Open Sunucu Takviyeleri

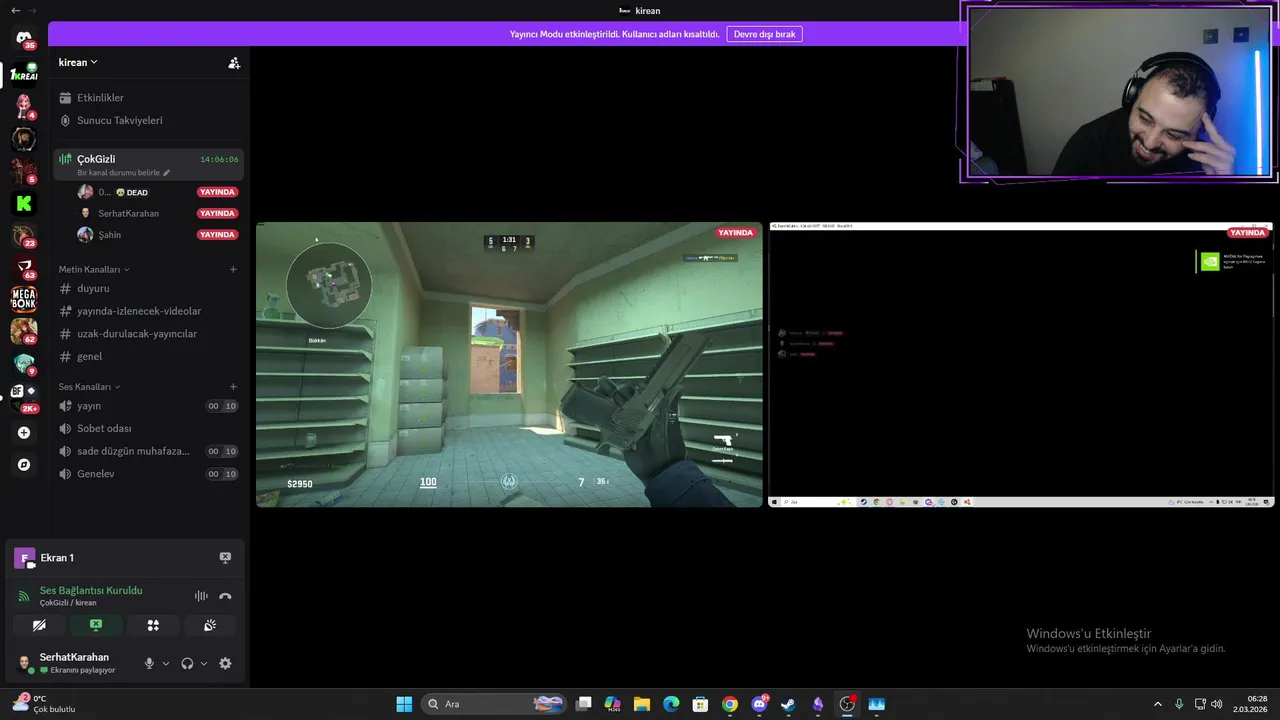pyautogui.click(x=148, y=120)
